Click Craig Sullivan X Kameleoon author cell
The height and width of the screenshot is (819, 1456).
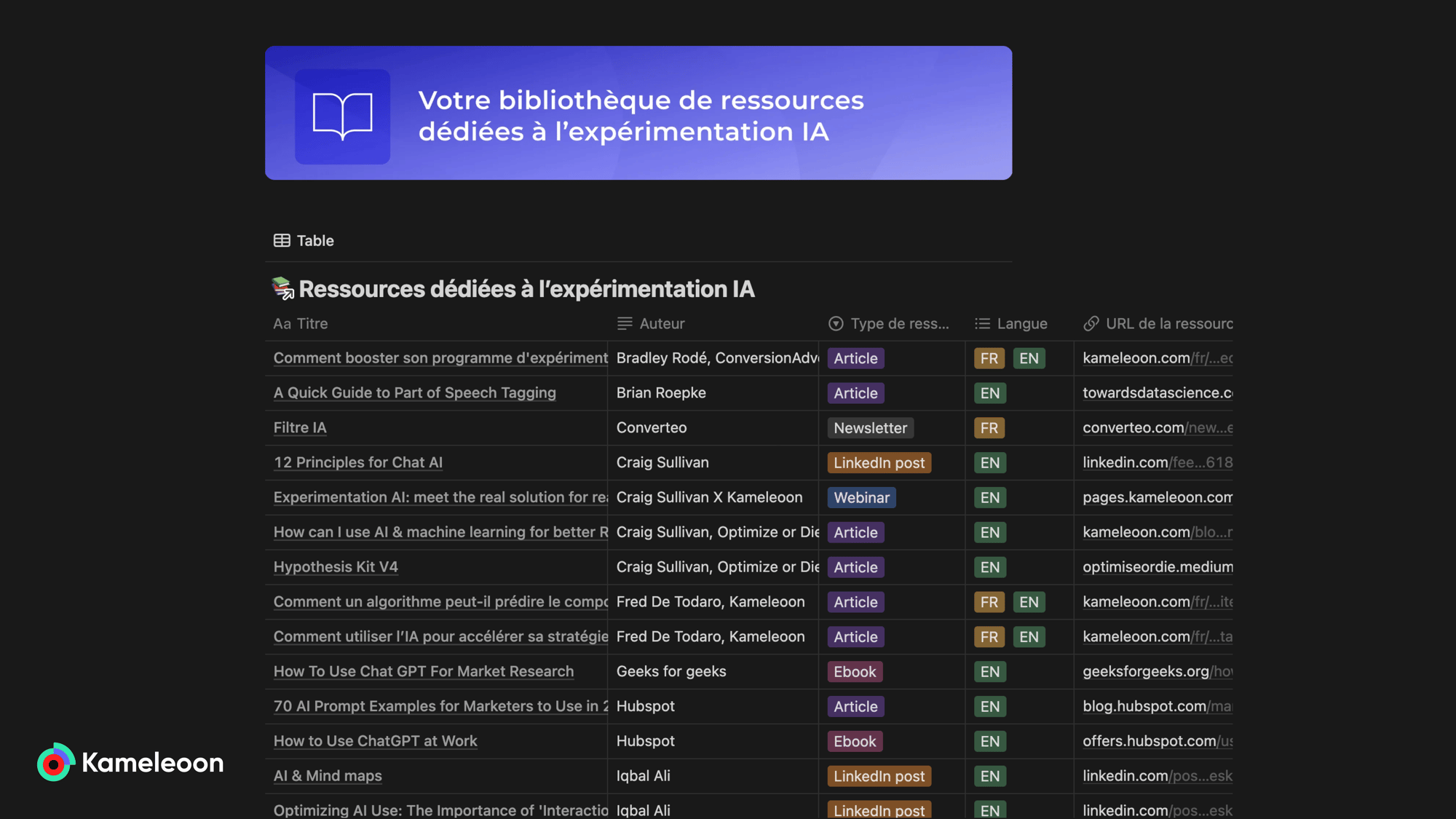click(713, 497)
